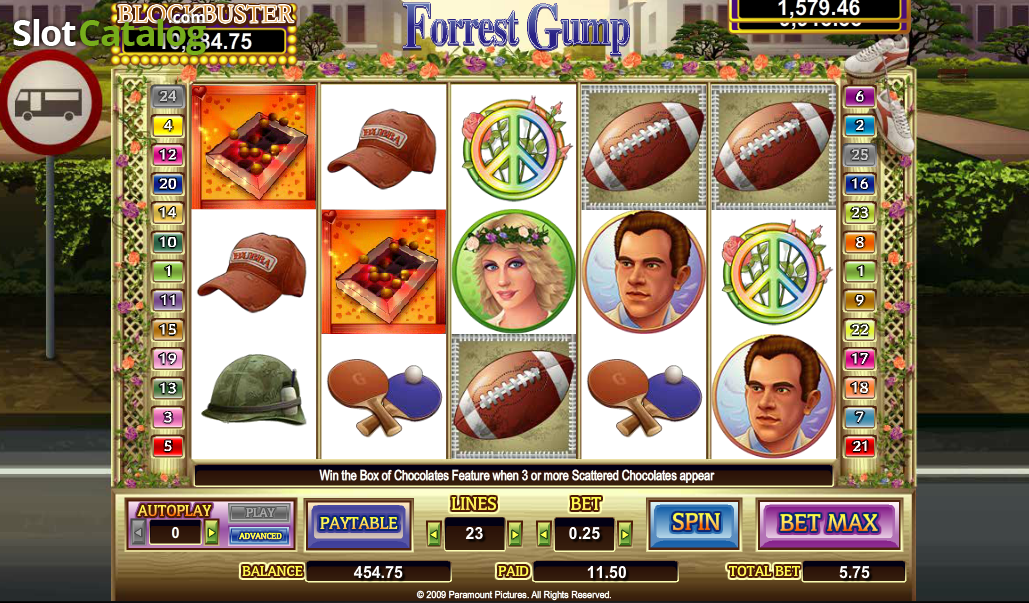1029x603 pixels.
Task: Click the blonde woman portrait symbol
Action: 514,270
